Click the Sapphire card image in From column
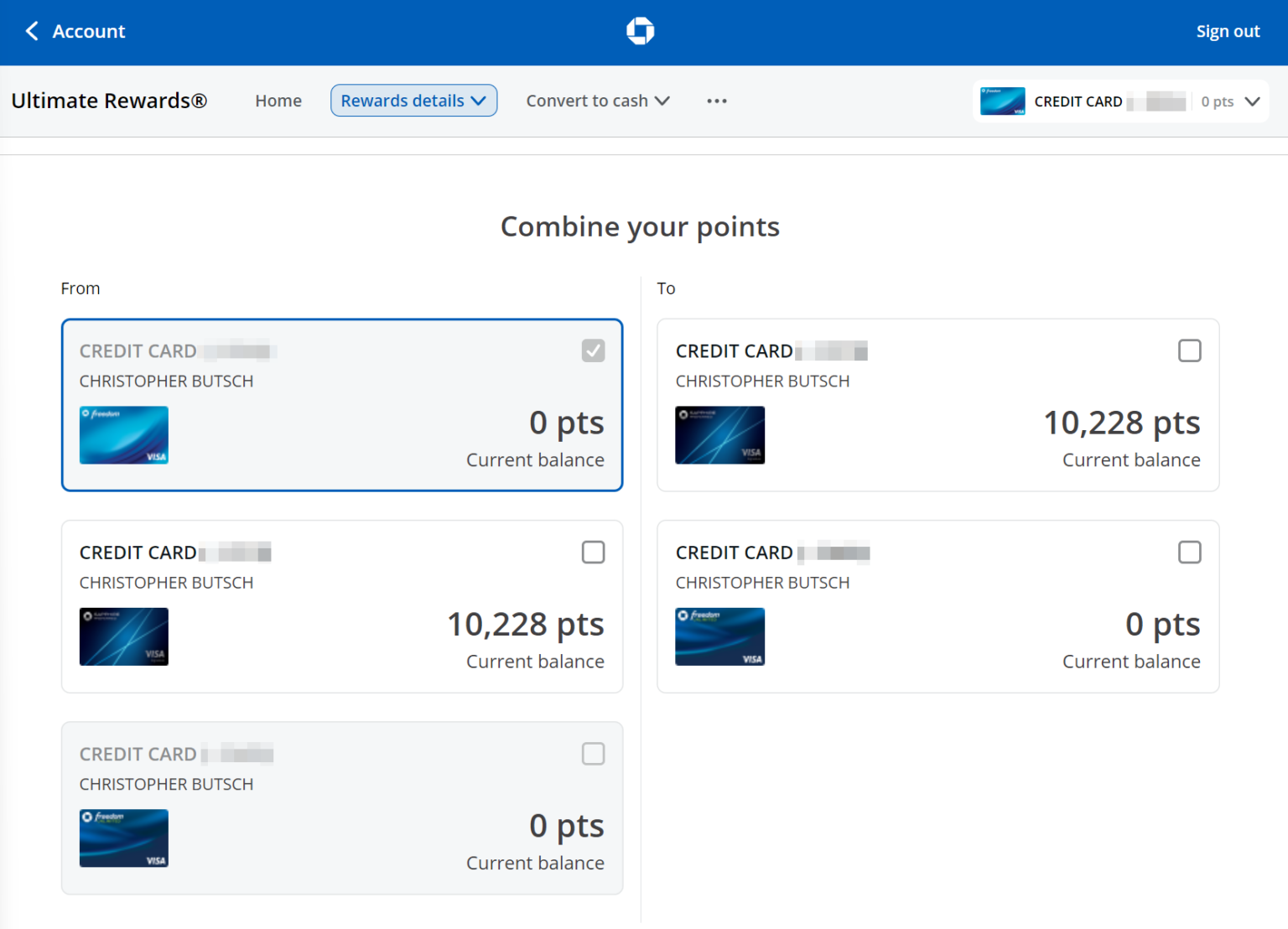Screen dimensions: 1288x929 (124, 636)
